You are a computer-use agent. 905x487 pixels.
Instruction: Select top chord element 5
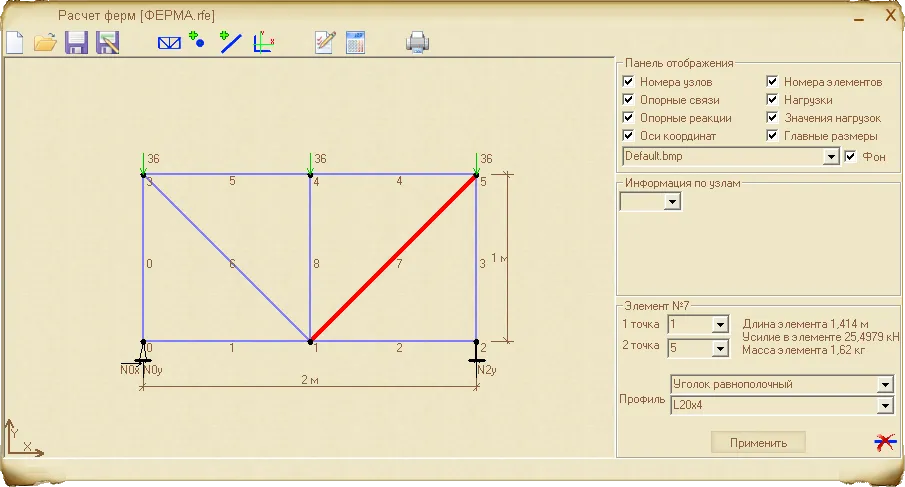pyautogui.click(x=226, y=174)
